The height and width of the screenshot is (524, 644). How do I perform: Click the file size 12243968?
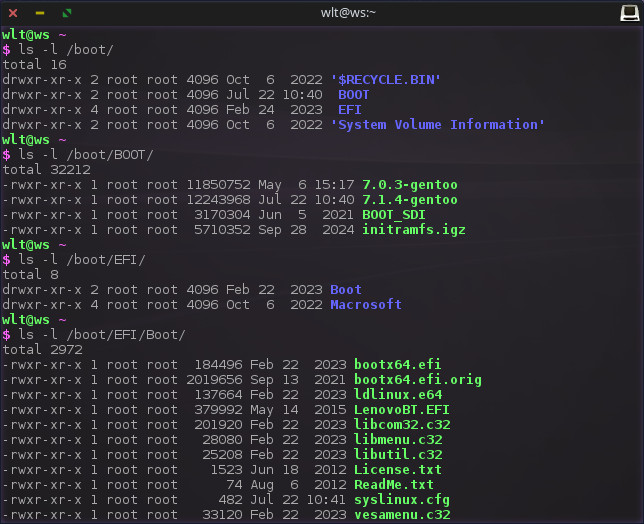(x=218, y=200)
